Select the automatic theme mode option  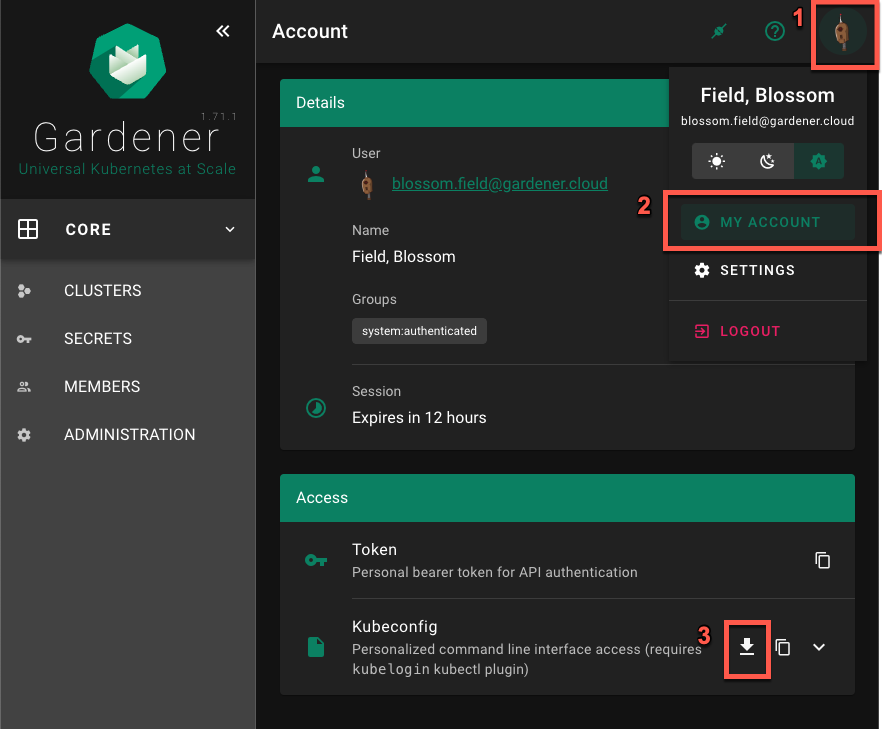click(818, 161)
